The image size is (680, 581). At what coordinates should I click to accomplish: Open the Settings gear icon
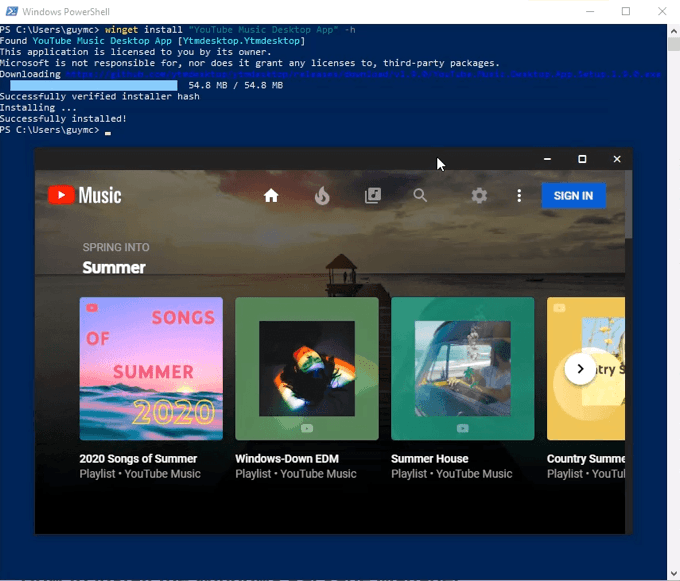tap(479, 196)
